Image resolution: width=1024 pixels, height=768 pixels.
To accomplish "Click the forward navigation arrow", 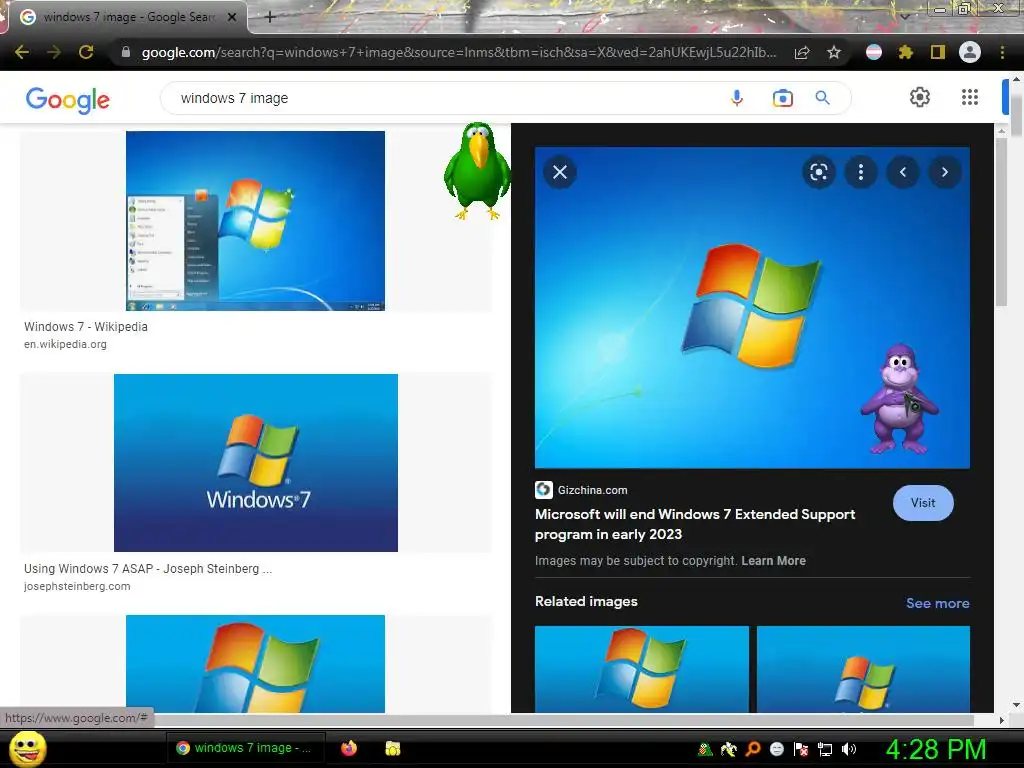I will 54,52.
